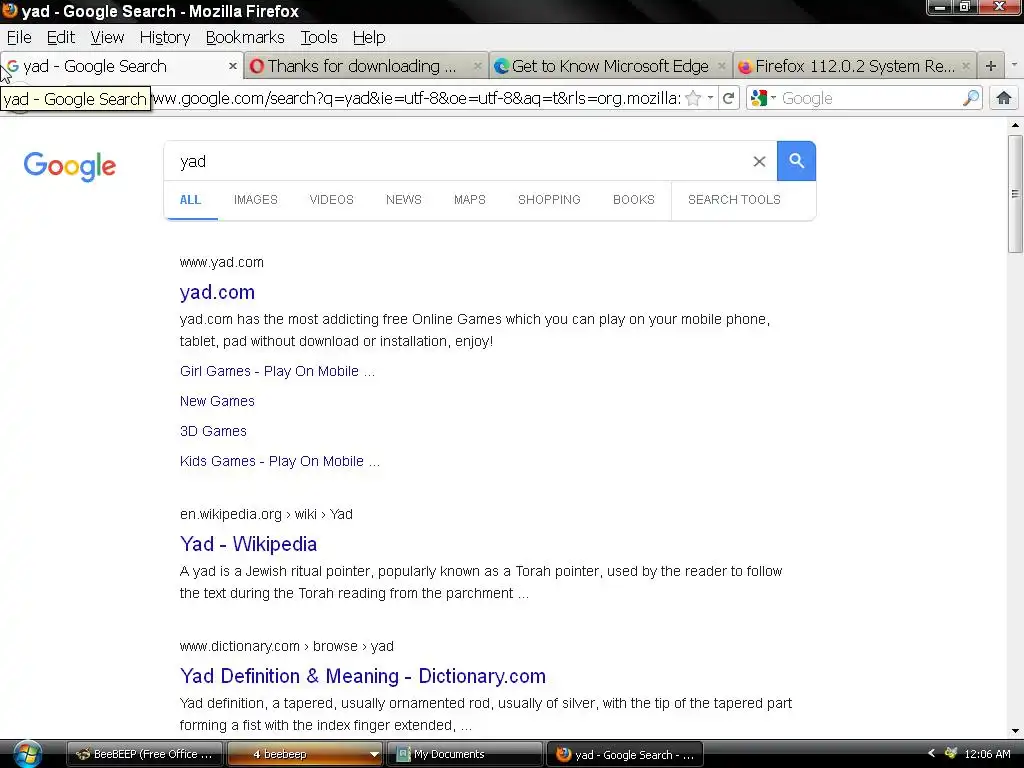
Task: Open the 3D Games sitelink
Action: tap(213, 432)
